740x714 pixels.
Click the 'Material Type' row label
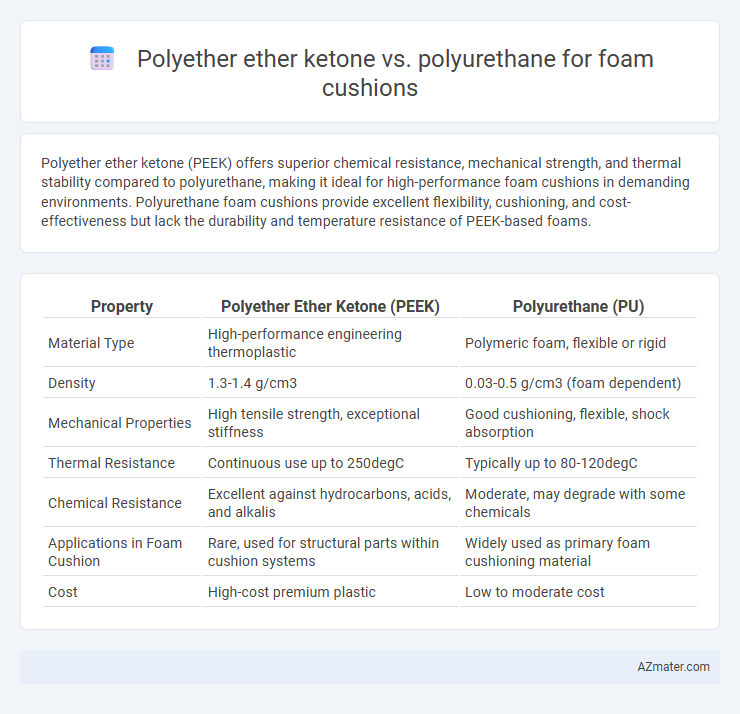click(91, 343)
